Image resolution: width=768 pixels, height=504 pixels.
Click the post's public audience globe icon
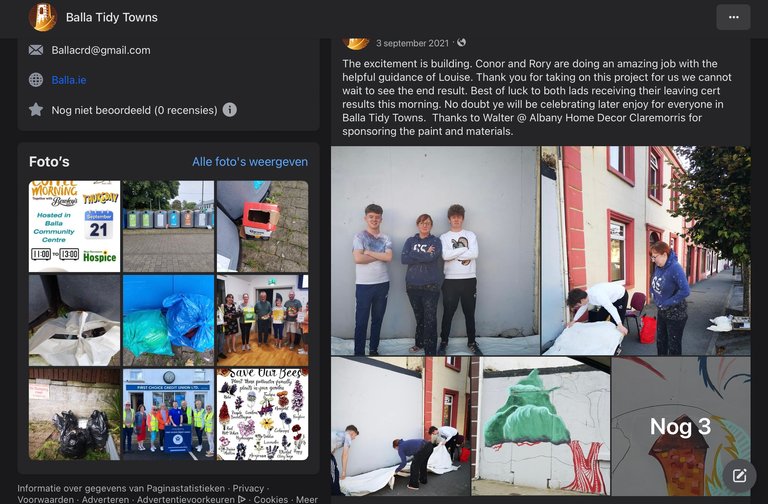coord(461,43)
